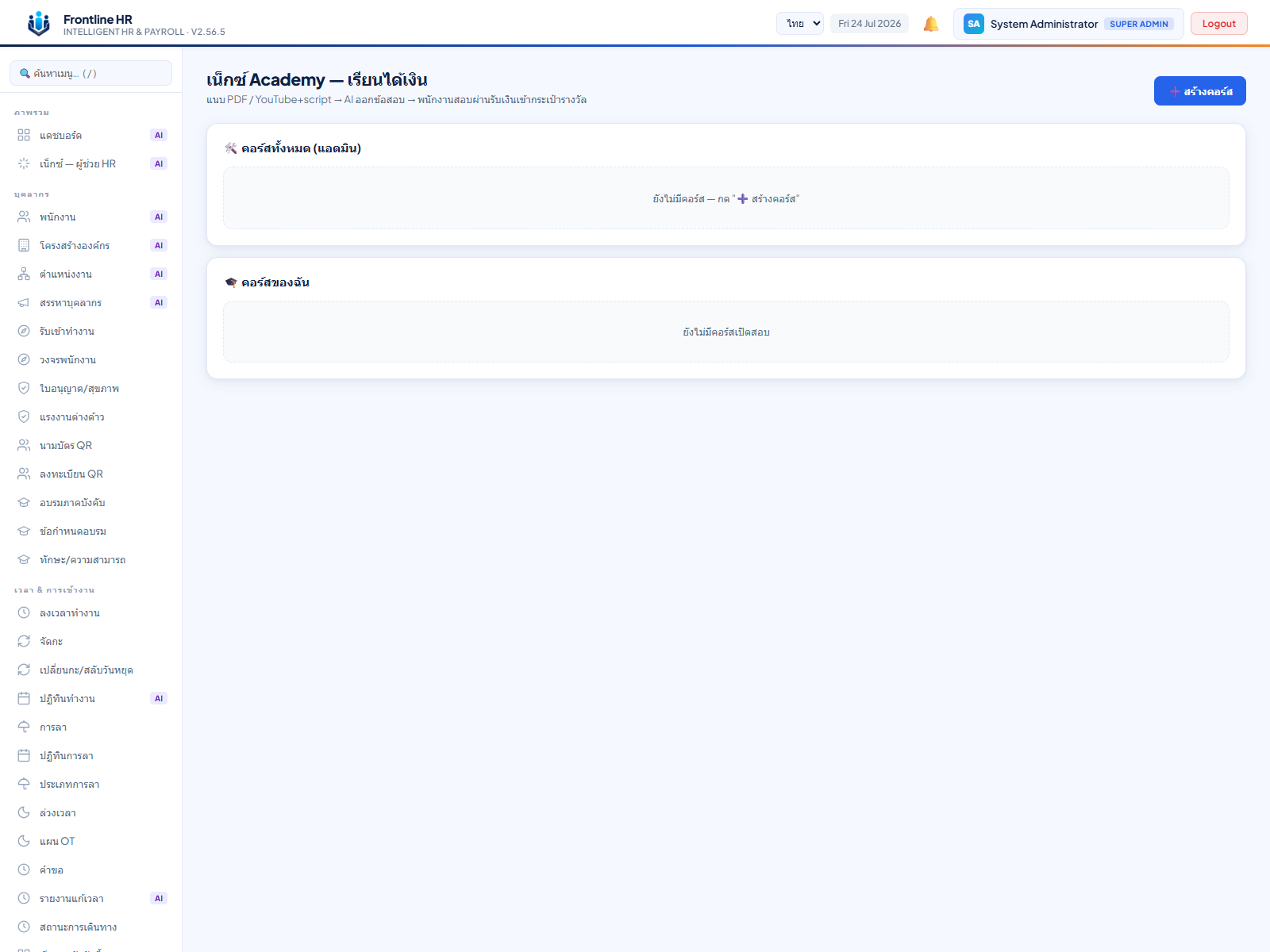1270x952 pixels.
Task: Click the graduation cap icon for ทักษะ/ความสามารถ
Action: click(24, 559)
